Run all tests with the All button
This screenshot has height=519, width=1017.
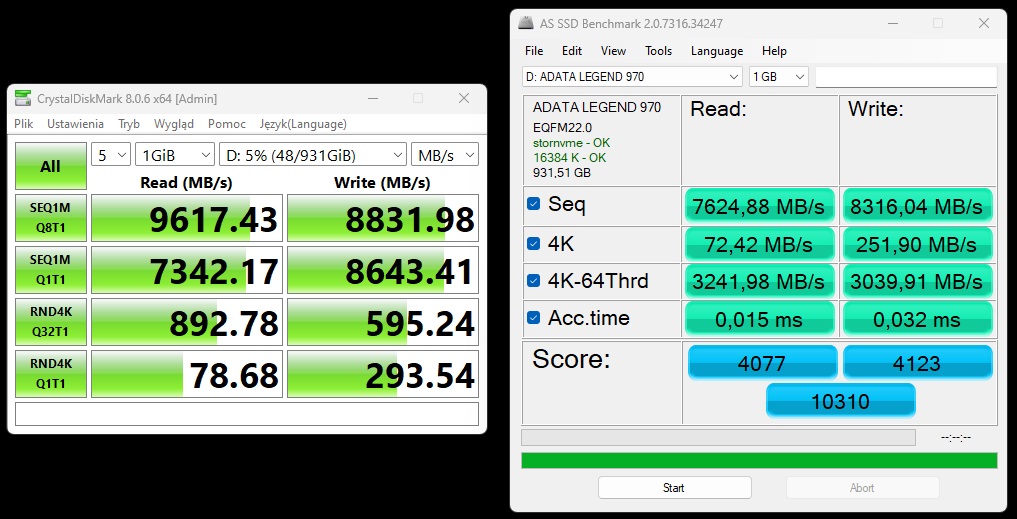50,167
